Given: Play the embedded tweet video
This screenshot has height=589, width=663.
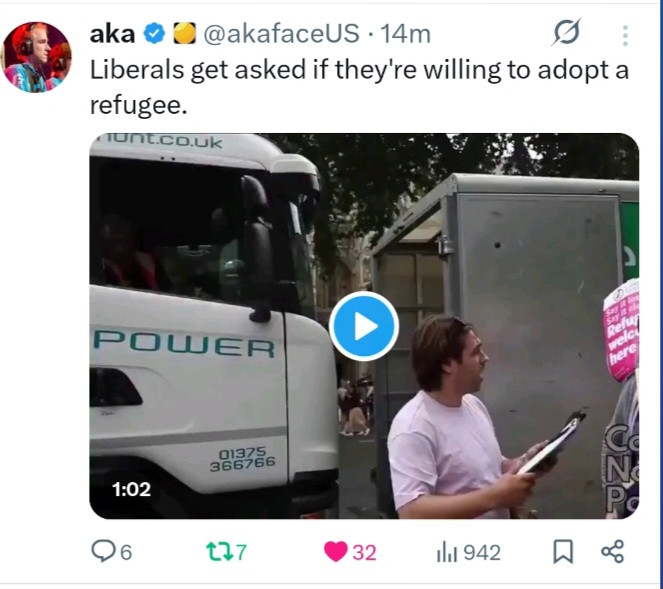Looking at the screenshot, I should tap(364, 326).
